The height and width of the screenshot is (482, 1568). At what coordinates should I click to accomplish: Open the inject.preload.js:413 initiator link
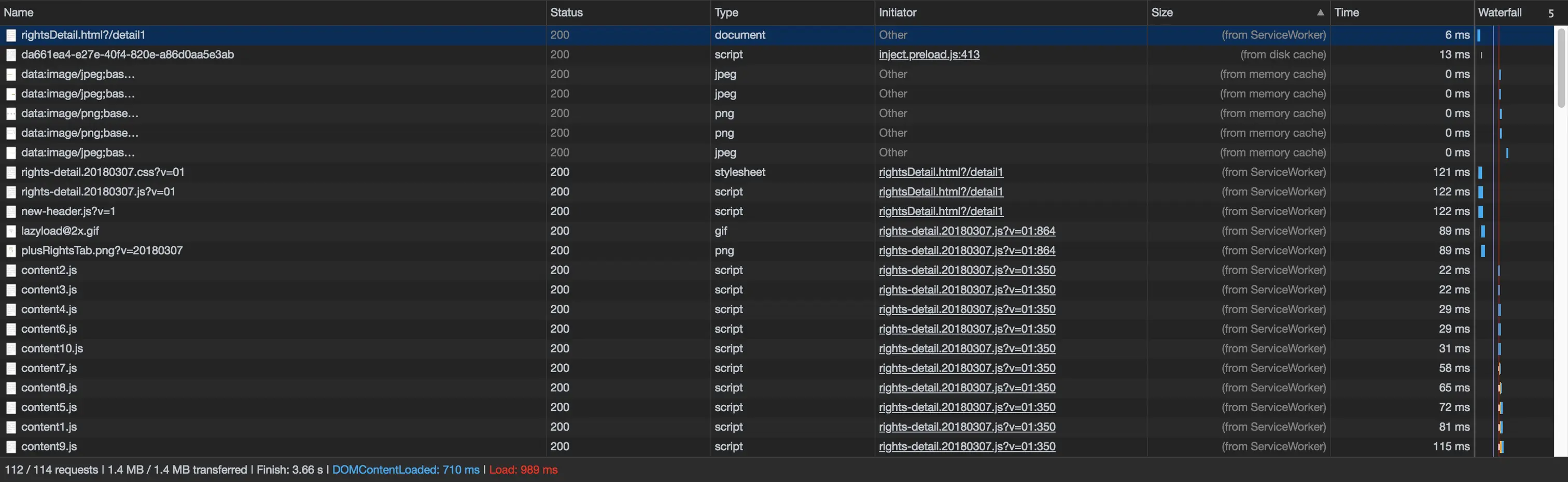point(929,55)
